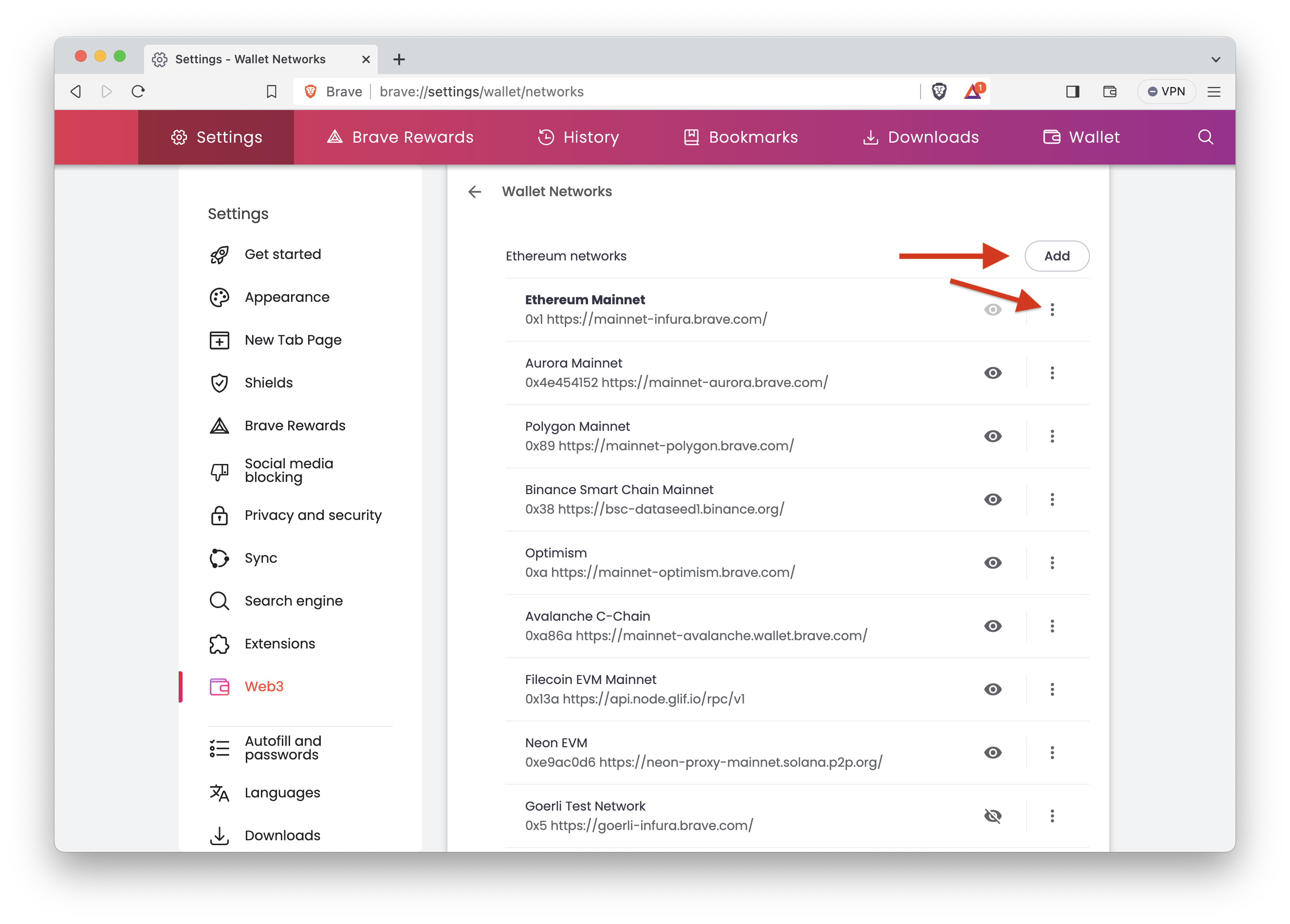
Task: Open more options for Avalanche C-Chain
Action: click(x=1051, y=627)
